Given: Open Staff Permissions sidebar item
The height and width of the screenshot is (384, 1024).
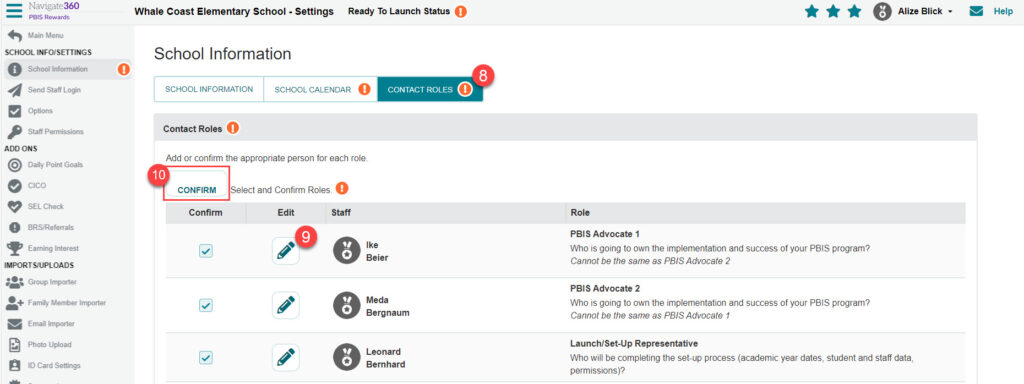Looking at the screenshot, I should pos(56,132).
